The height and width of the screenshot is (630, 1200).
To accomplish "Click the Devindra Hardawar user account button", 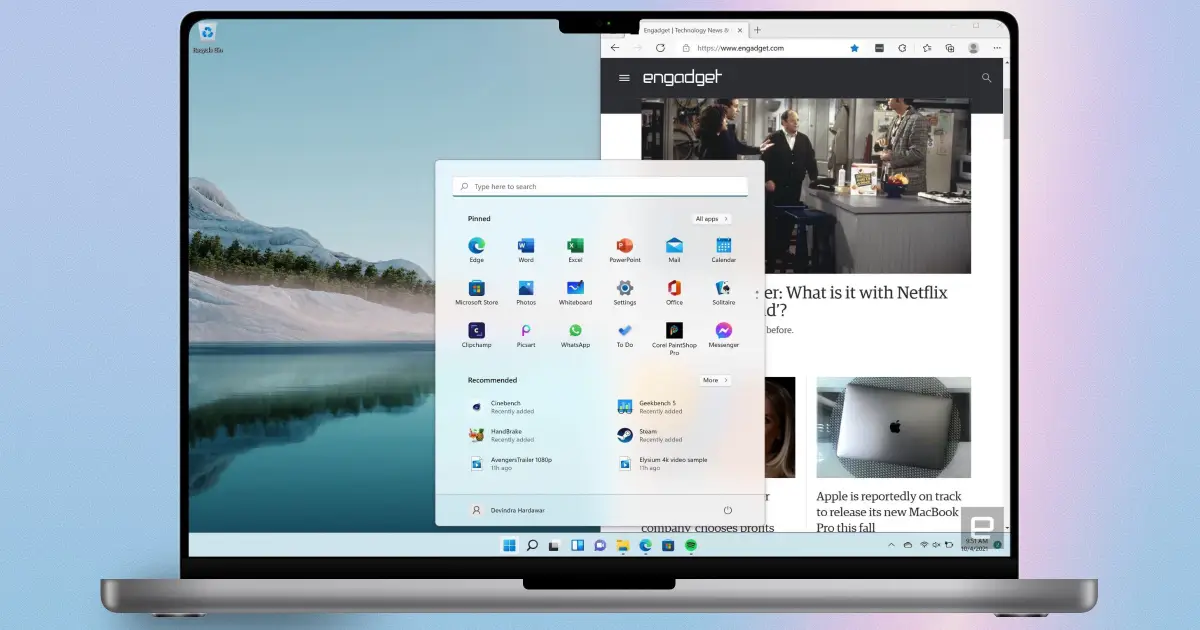I will click(x=509, y=510).
